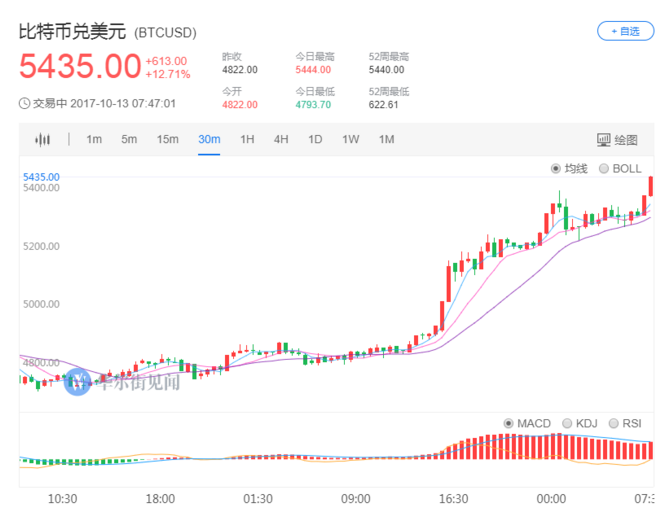Viewport: 655px width, 516px height.
Task: Click the 比特币兑美元 title
Action: pyautogui.click(x=72, y=32)
